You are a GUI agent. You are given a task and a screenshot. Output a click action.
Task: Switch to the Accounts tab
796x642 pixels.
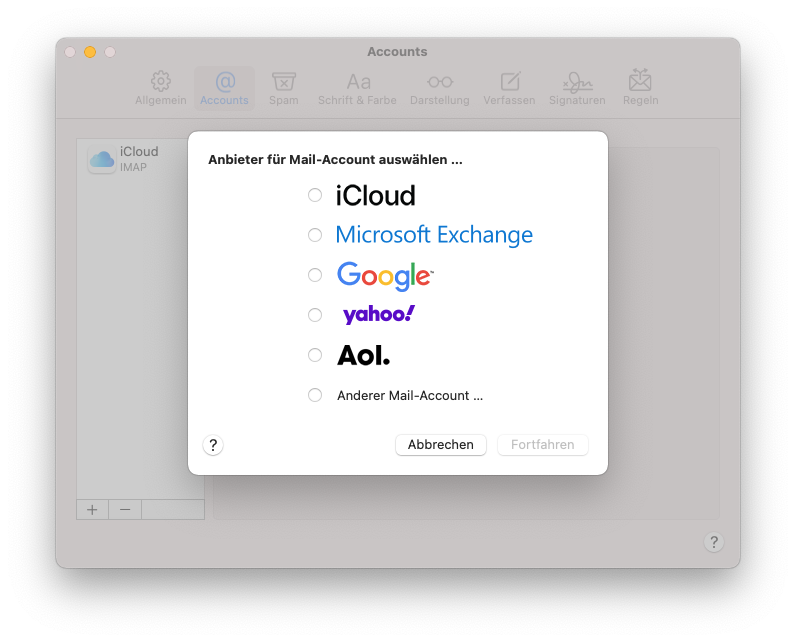(224, 88)
